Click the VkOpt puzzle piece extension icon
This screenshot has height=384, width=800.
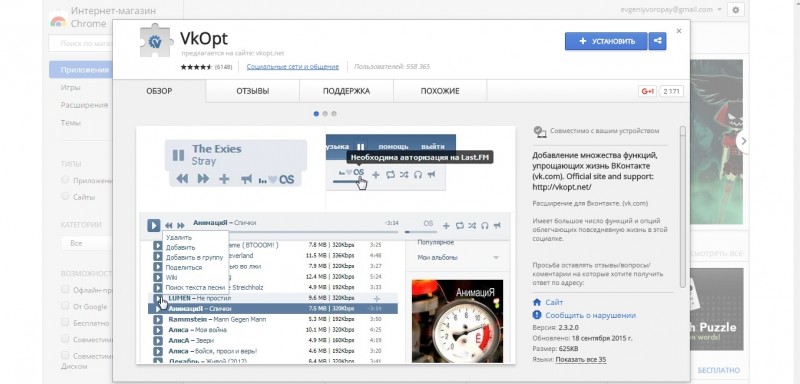click(x=156, y=40)
